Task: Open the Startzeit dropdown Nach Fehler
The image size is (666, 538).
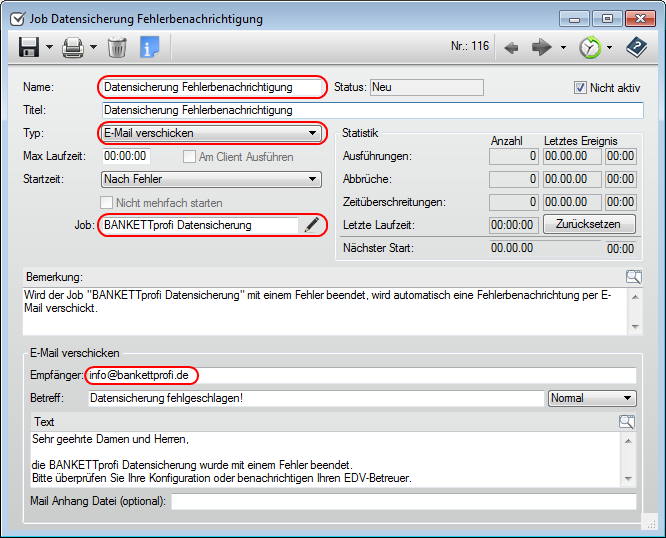Action: click(x=211, y=179)
